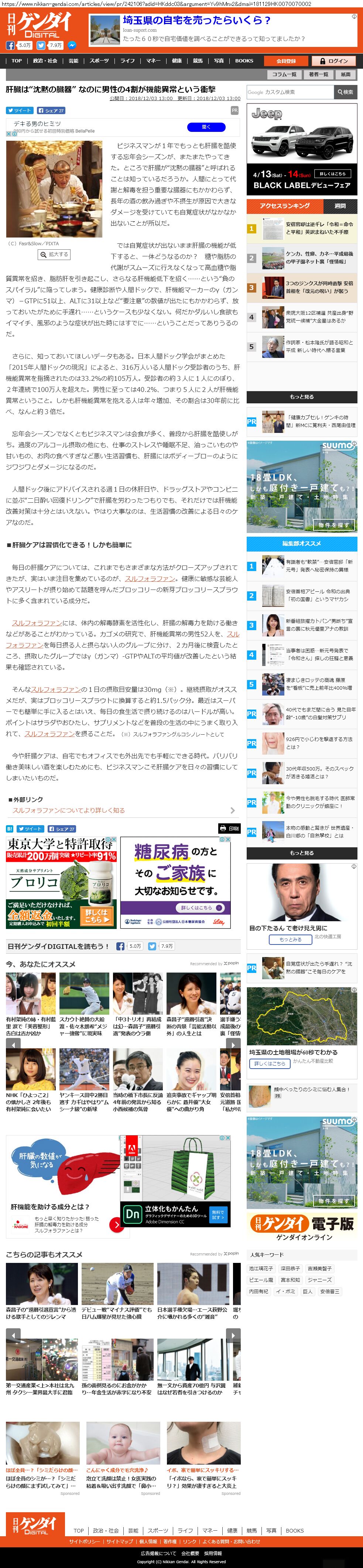Click the footer Nikkan Gendai logo
Screen dimensions: 363x1568
(x=36, y=1526)
